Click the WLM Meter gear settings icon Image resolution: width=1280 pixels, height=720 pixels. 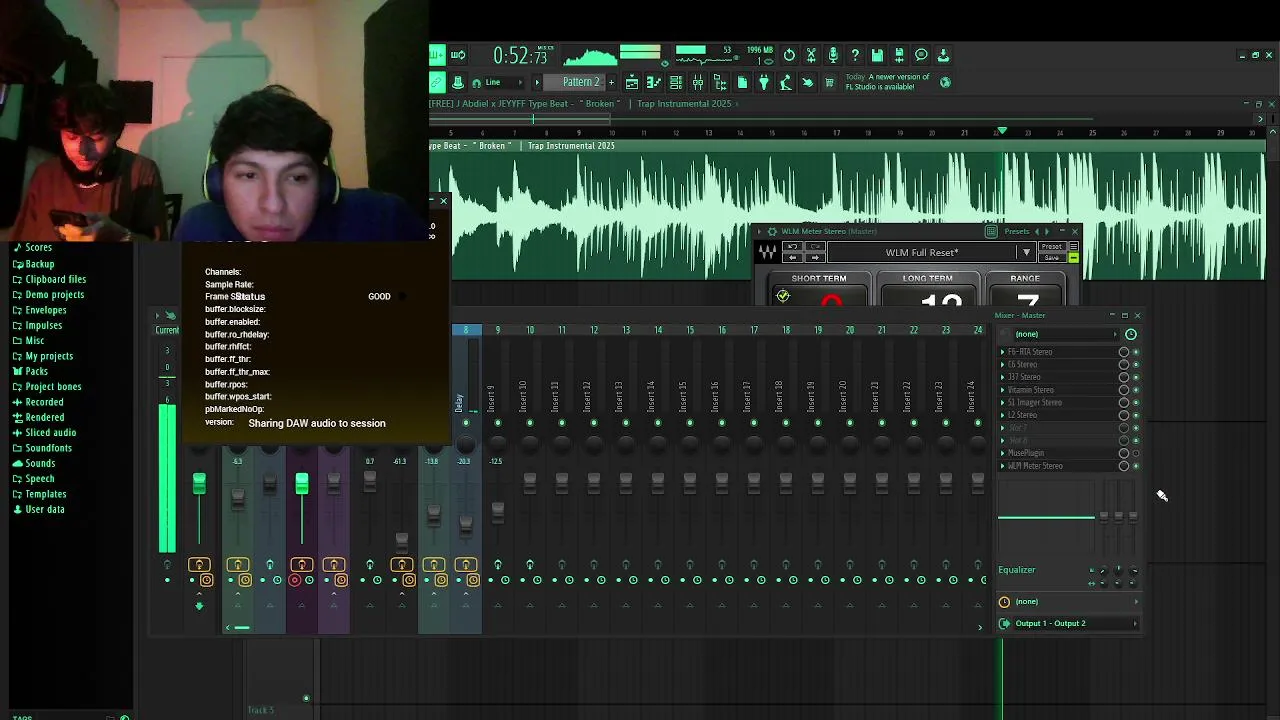(771, 231)
